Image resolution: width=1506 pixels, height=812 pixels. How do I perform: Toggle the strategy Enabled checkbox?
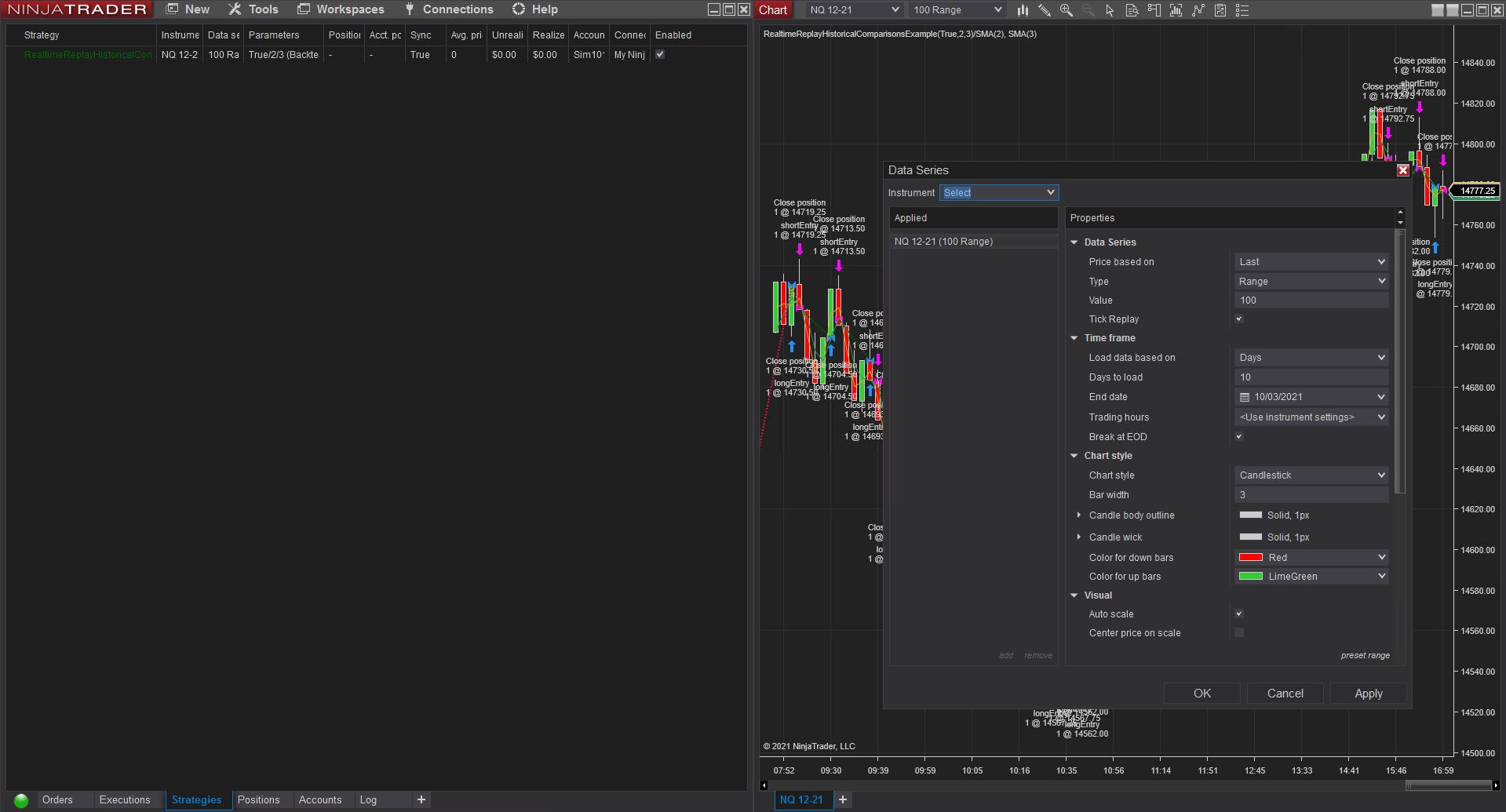tap(660, 55)
